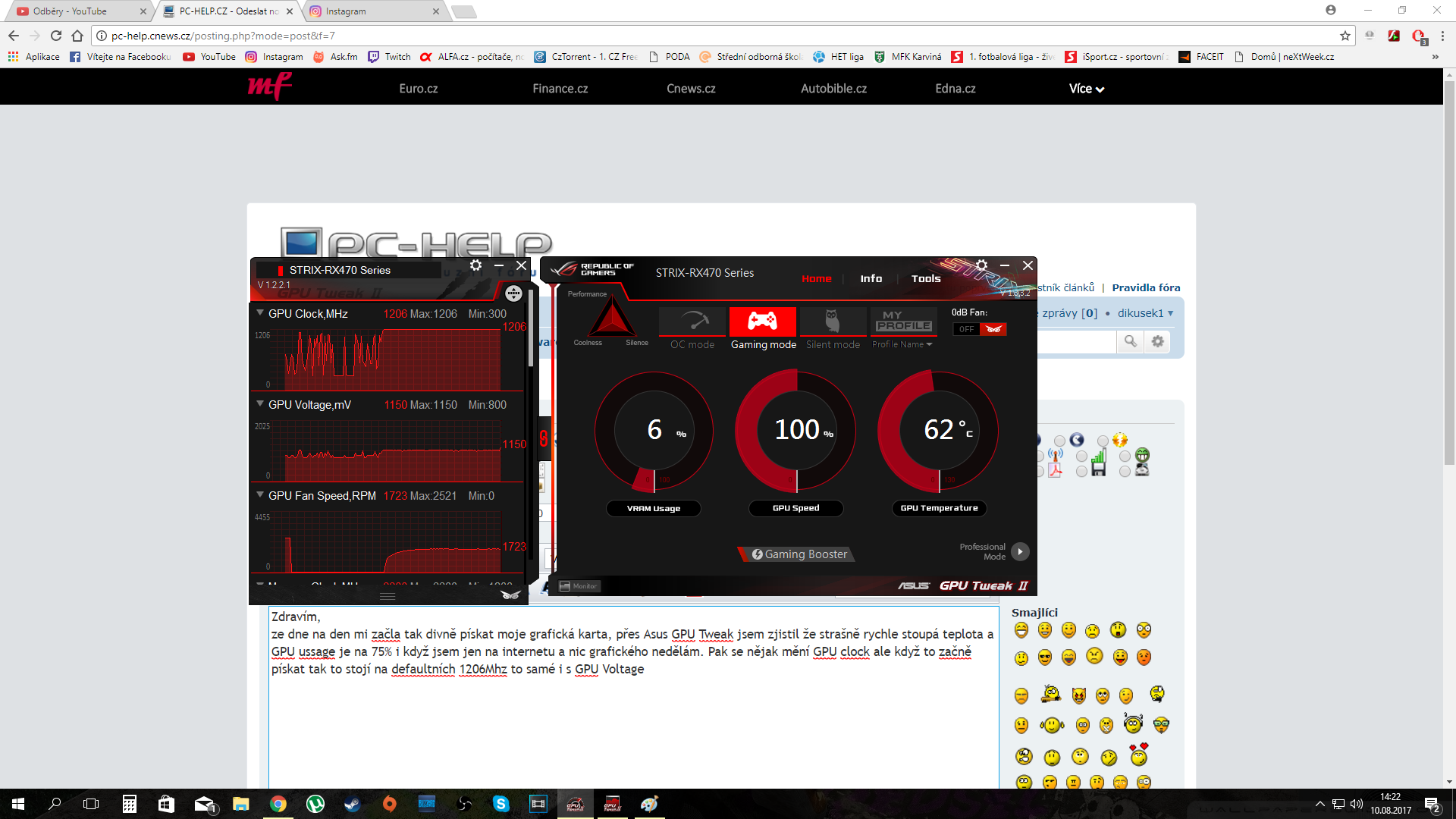Select Gaming mode preset
Screen dimensions: 1456x819
(763, 328)
